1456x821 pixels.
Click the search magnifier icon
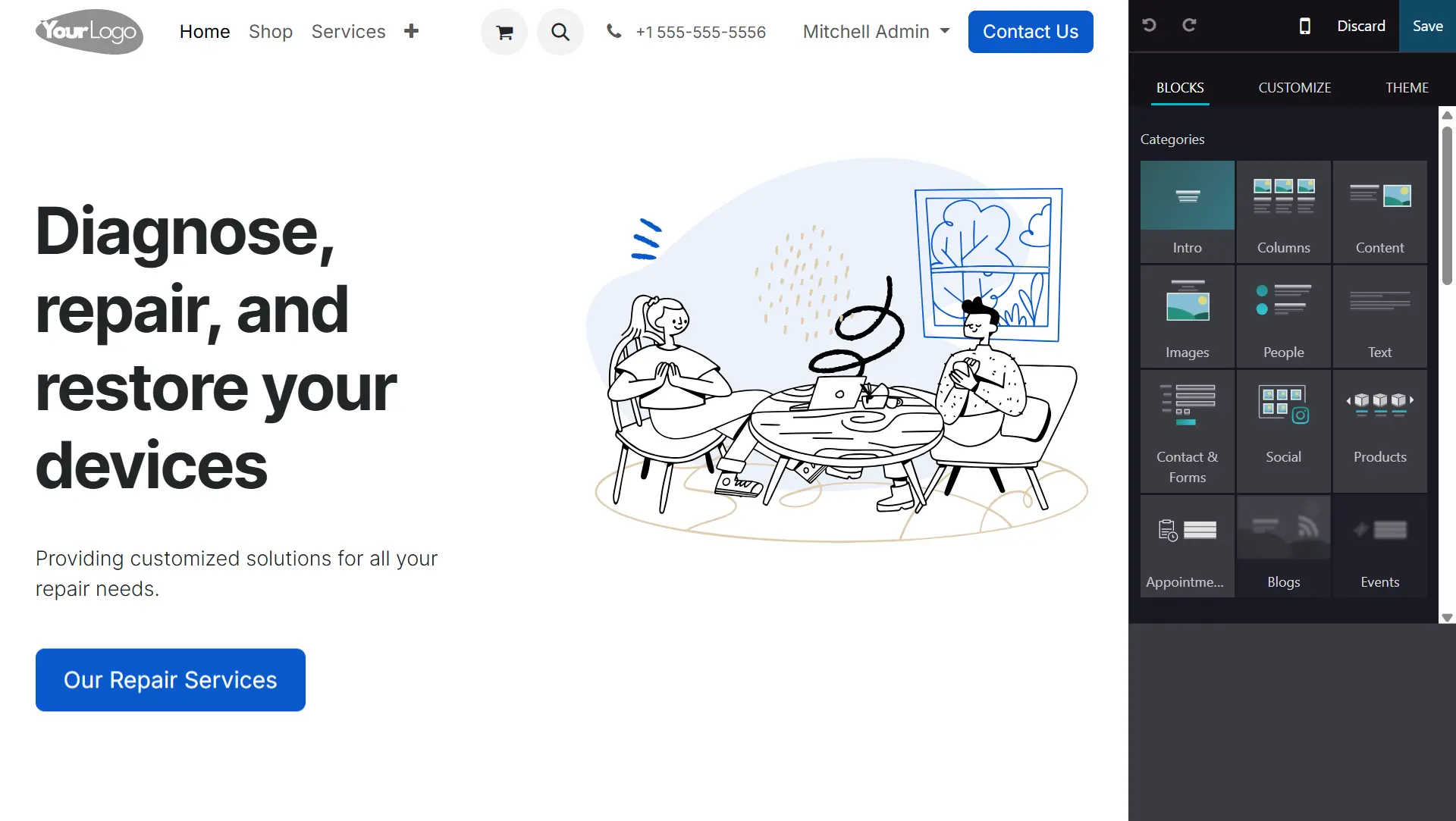560,32
